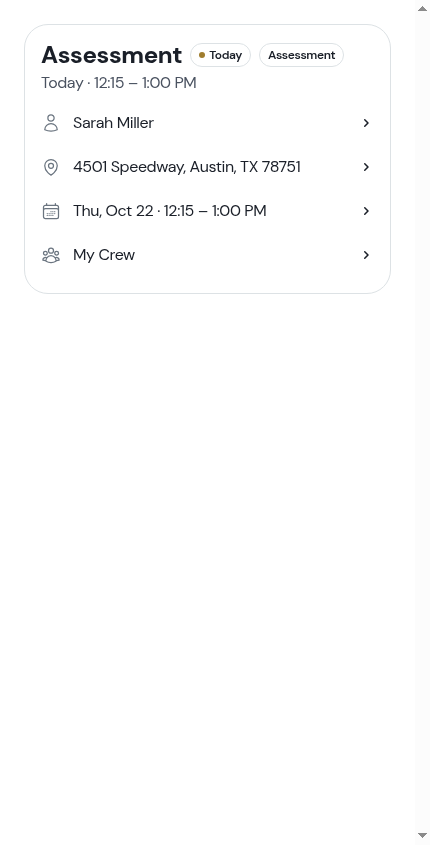
Task: Expand the Sarah Miller row chevron
Action: (366, 123)
